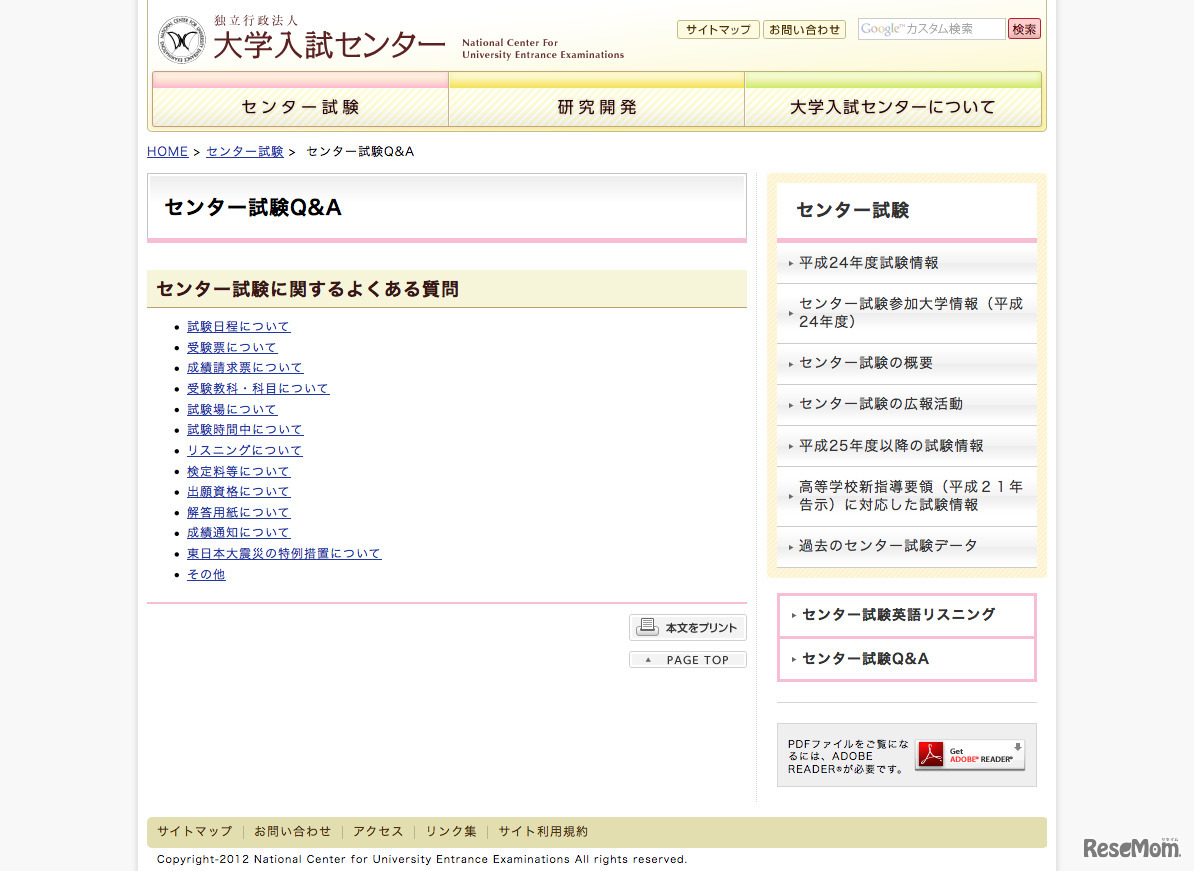Click the 検索 search button
The height and width of the screenshot is (871, 1194).
[x=1024, y=28]
